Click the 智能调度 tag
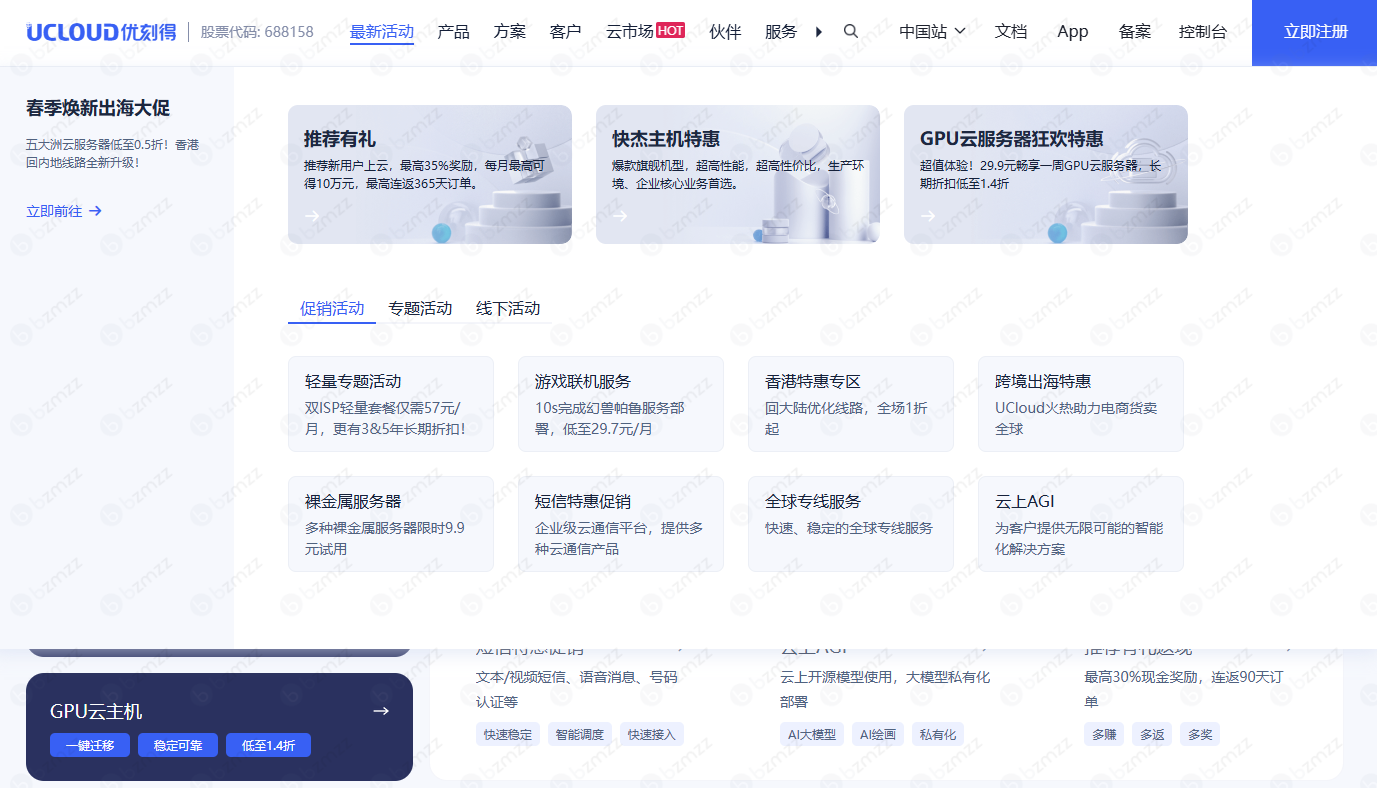This screenshot has height=788, width=1377. pyautogui.click(x=580, y=735)
